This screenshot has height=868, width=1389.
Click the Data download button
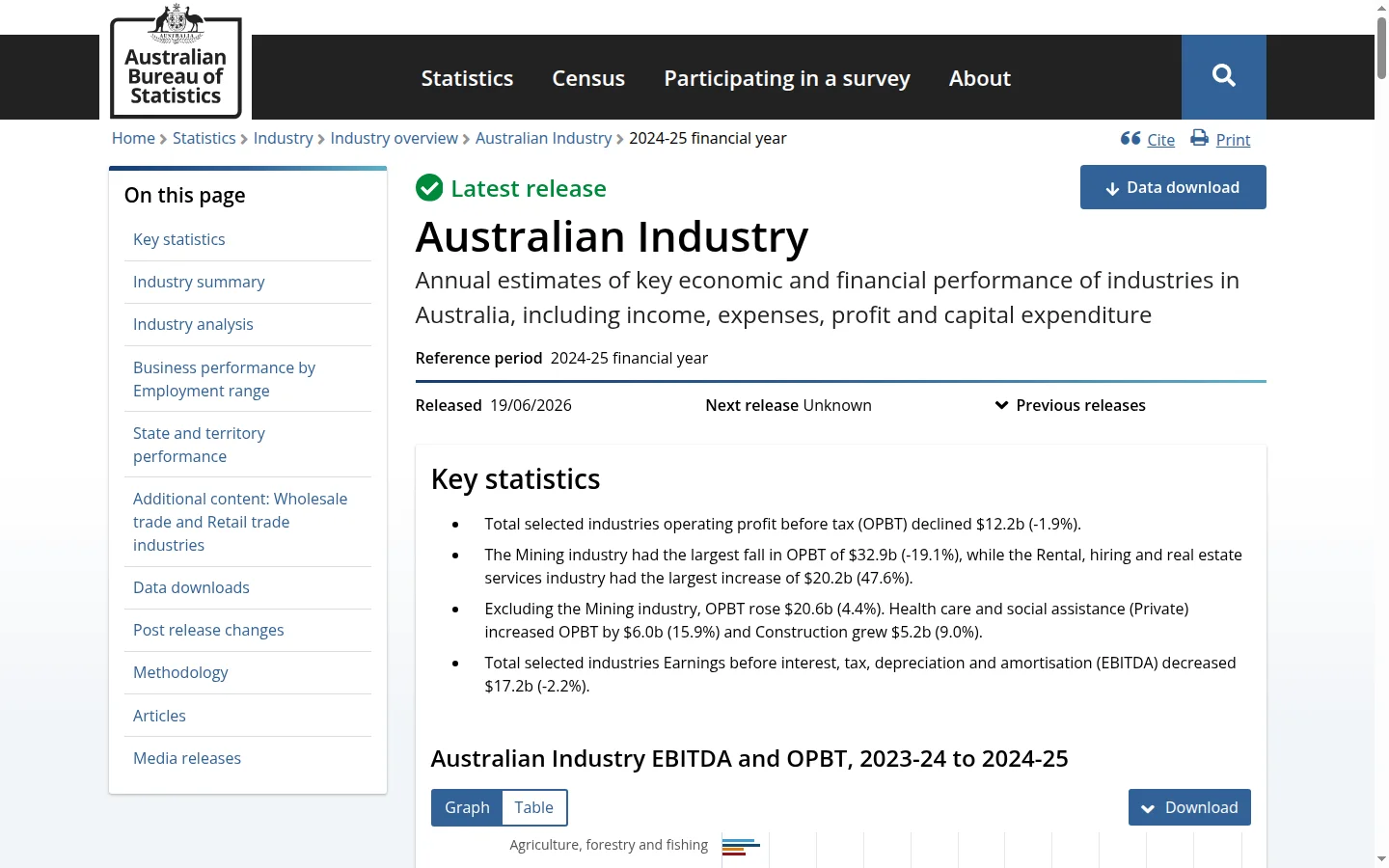1173,187
